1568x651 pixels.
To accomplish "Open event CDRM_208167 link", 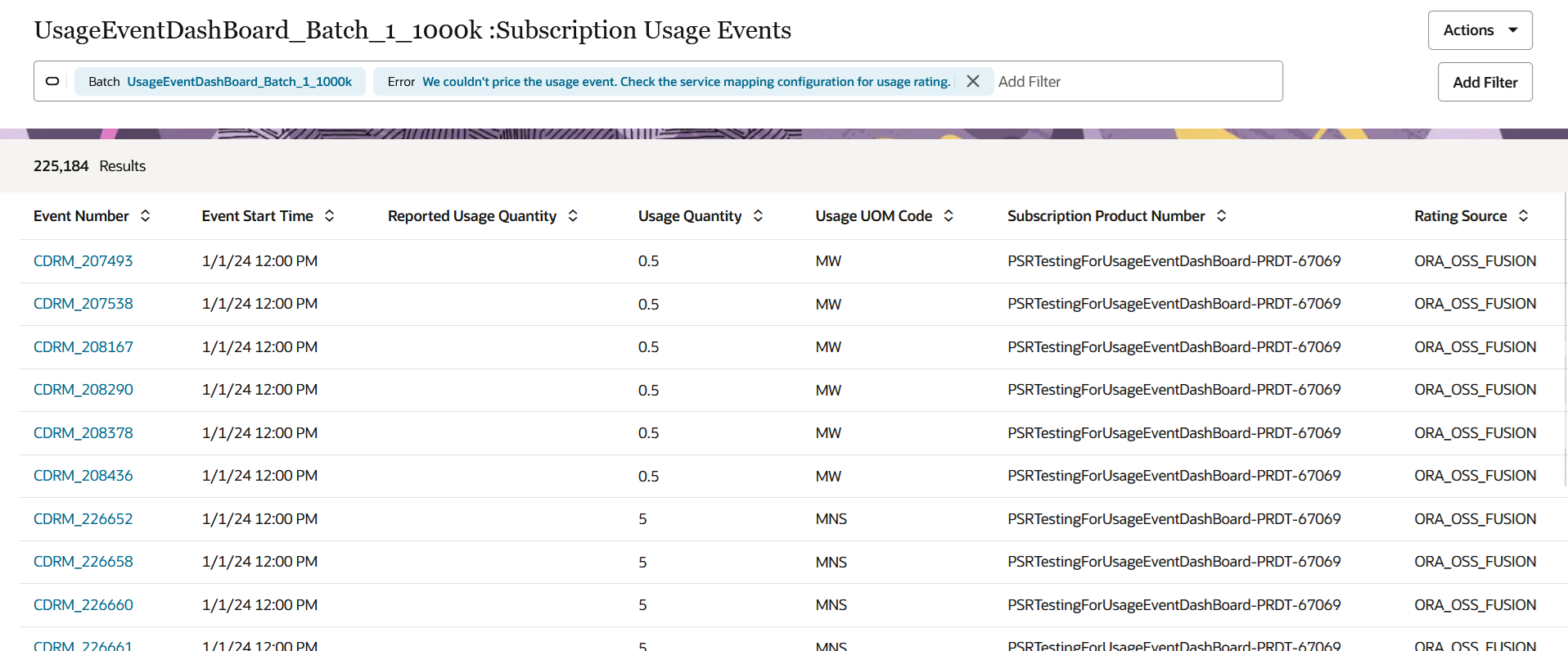I will point(83,346).
